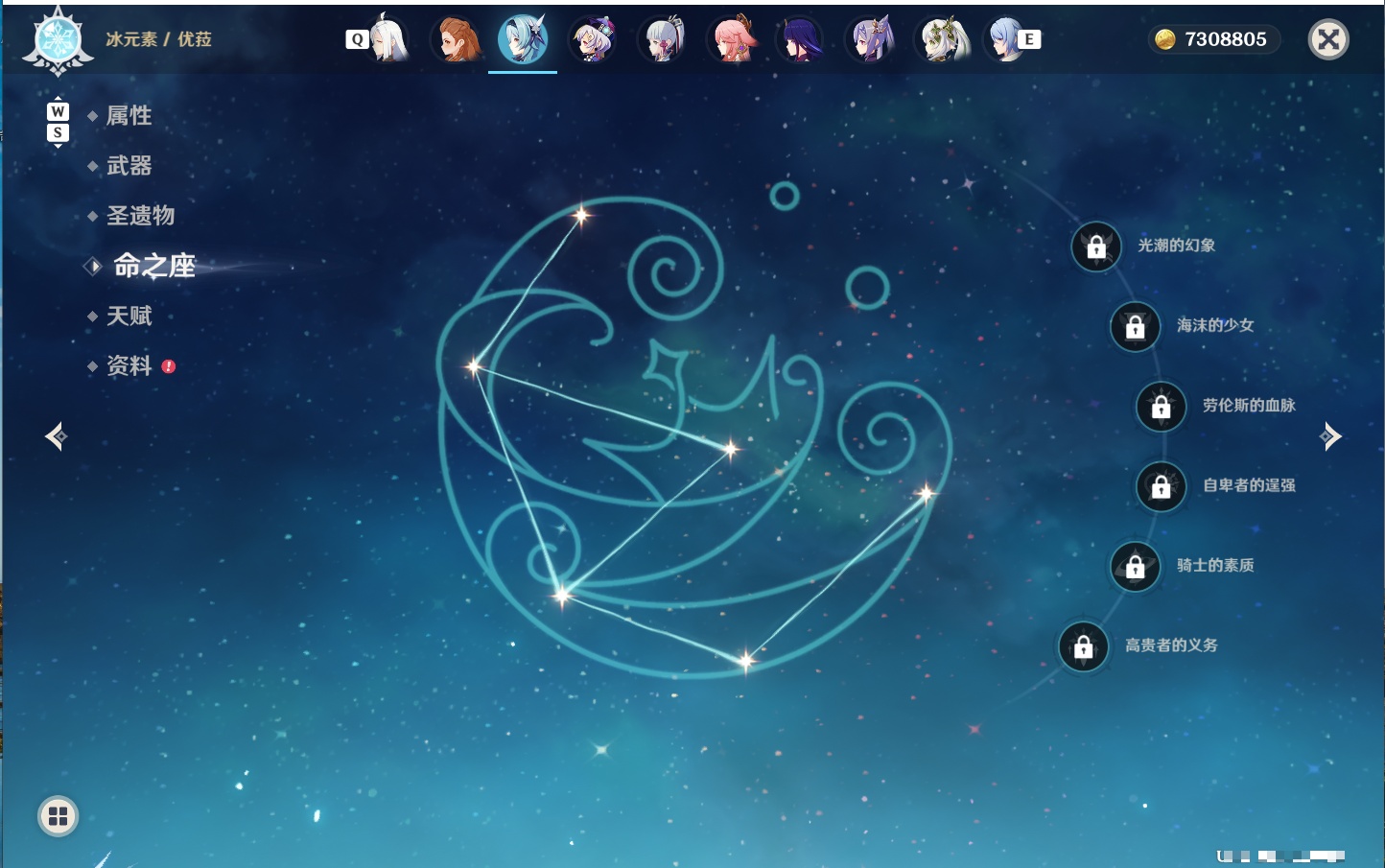Open the locked constellation 骑士的素质
The image size is (1385, 868).
(x=1135, y=566)
